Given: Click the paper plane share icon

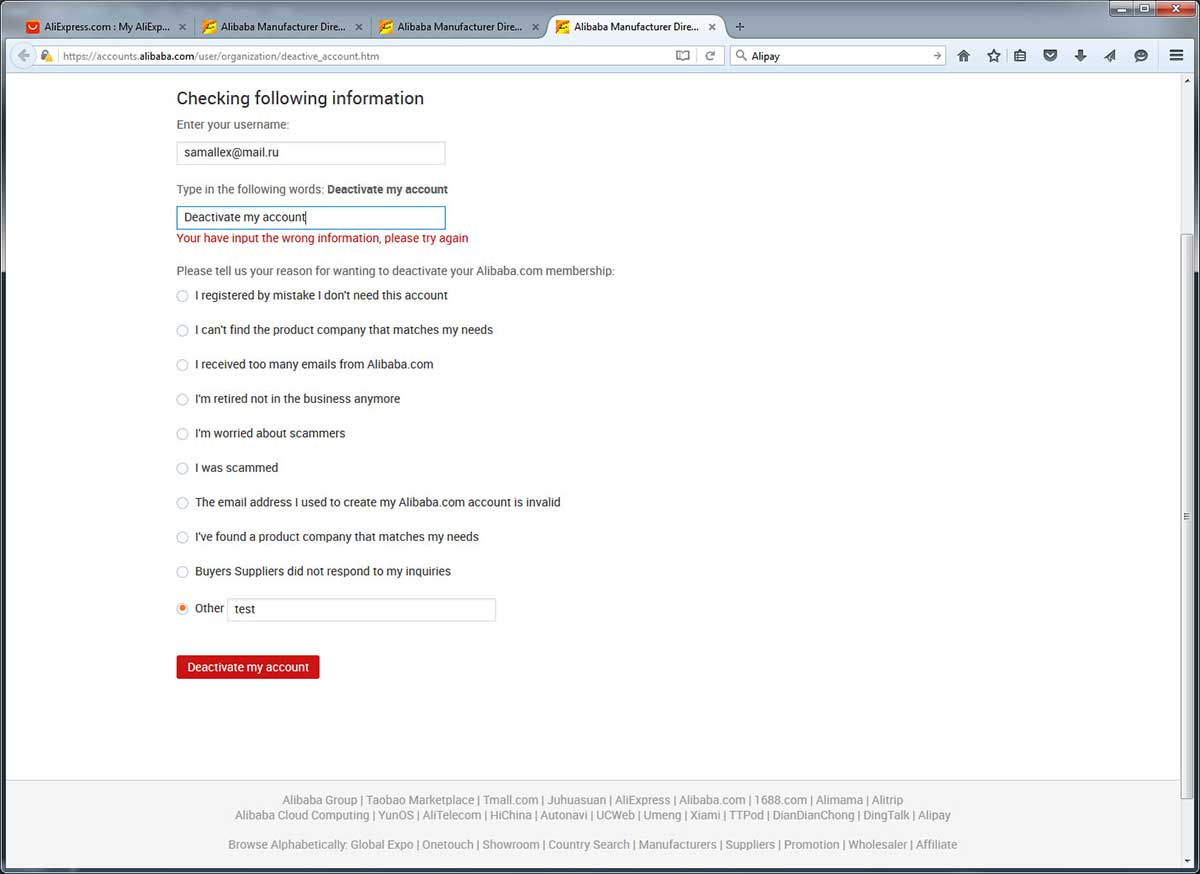Looking at the screenshot, I should (x=1110, y=56).
